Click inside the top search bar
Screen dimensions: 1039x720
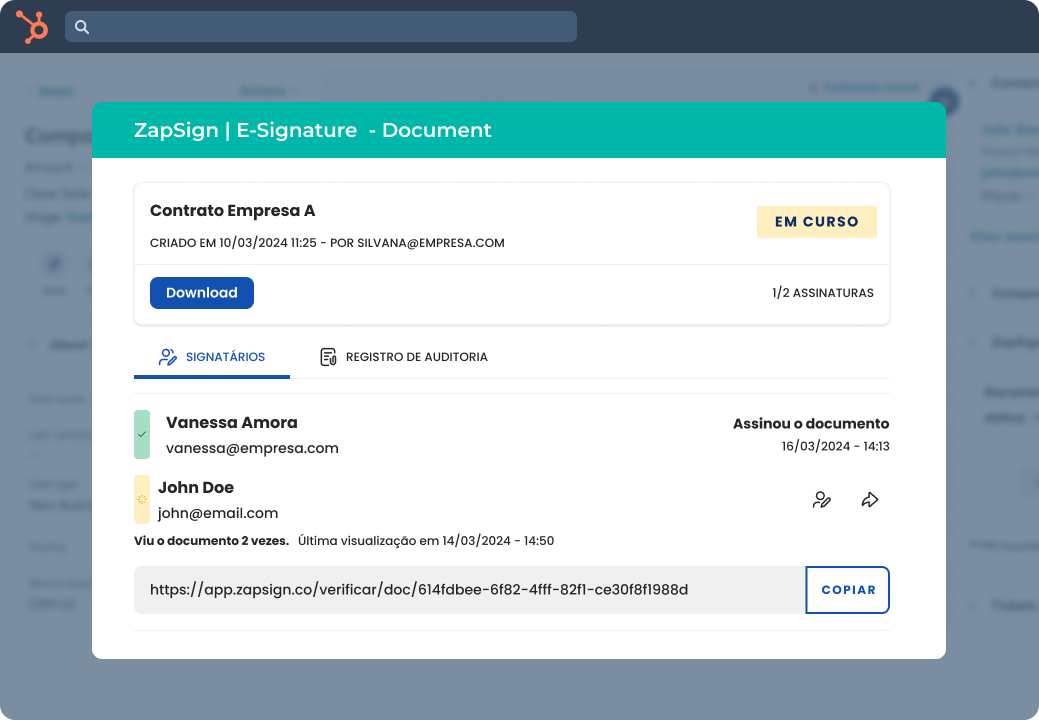[x=320, y=27]
